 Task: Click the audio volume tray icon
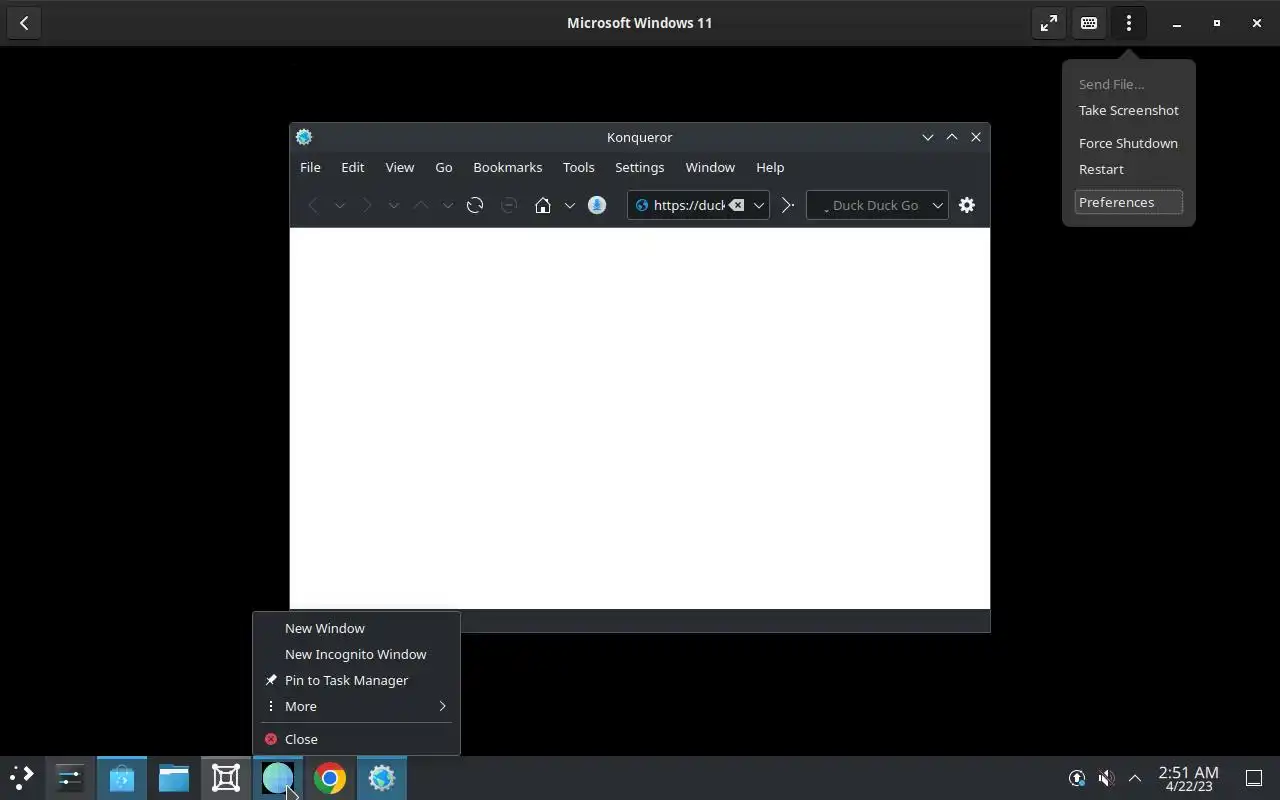(x=1106, y=778)
